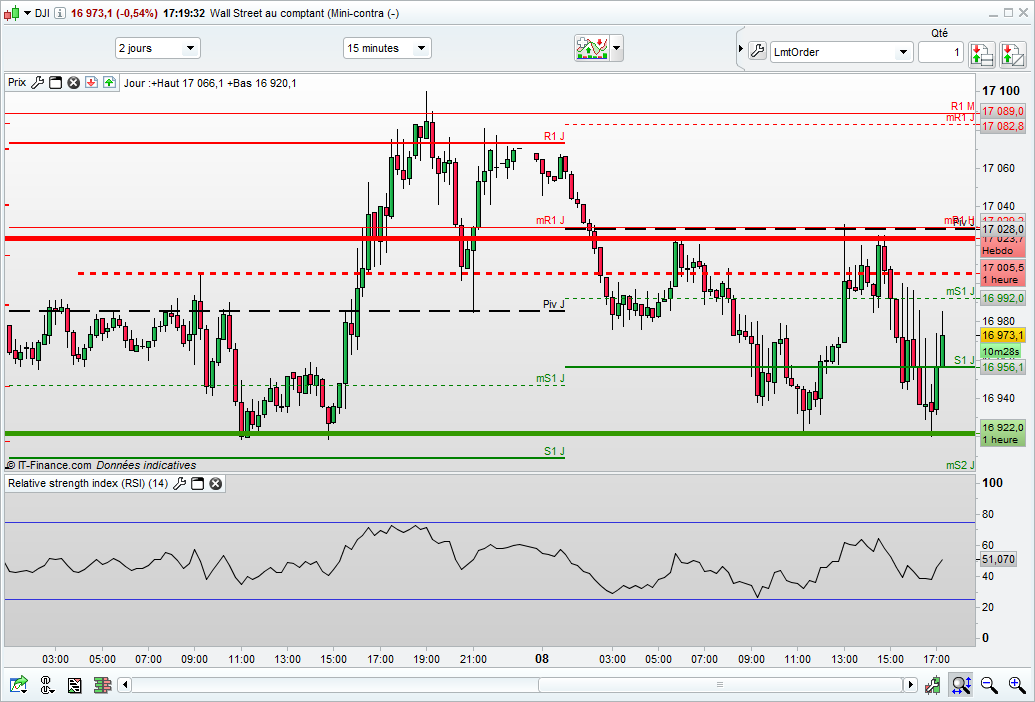
Task: Open the '2 jours' period dropdown
Action: click(158, 48)
